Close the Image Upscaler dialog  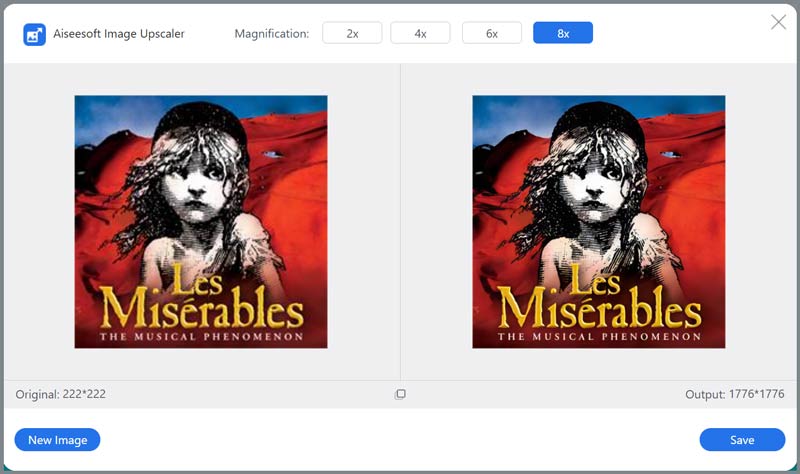pos(778,22)
